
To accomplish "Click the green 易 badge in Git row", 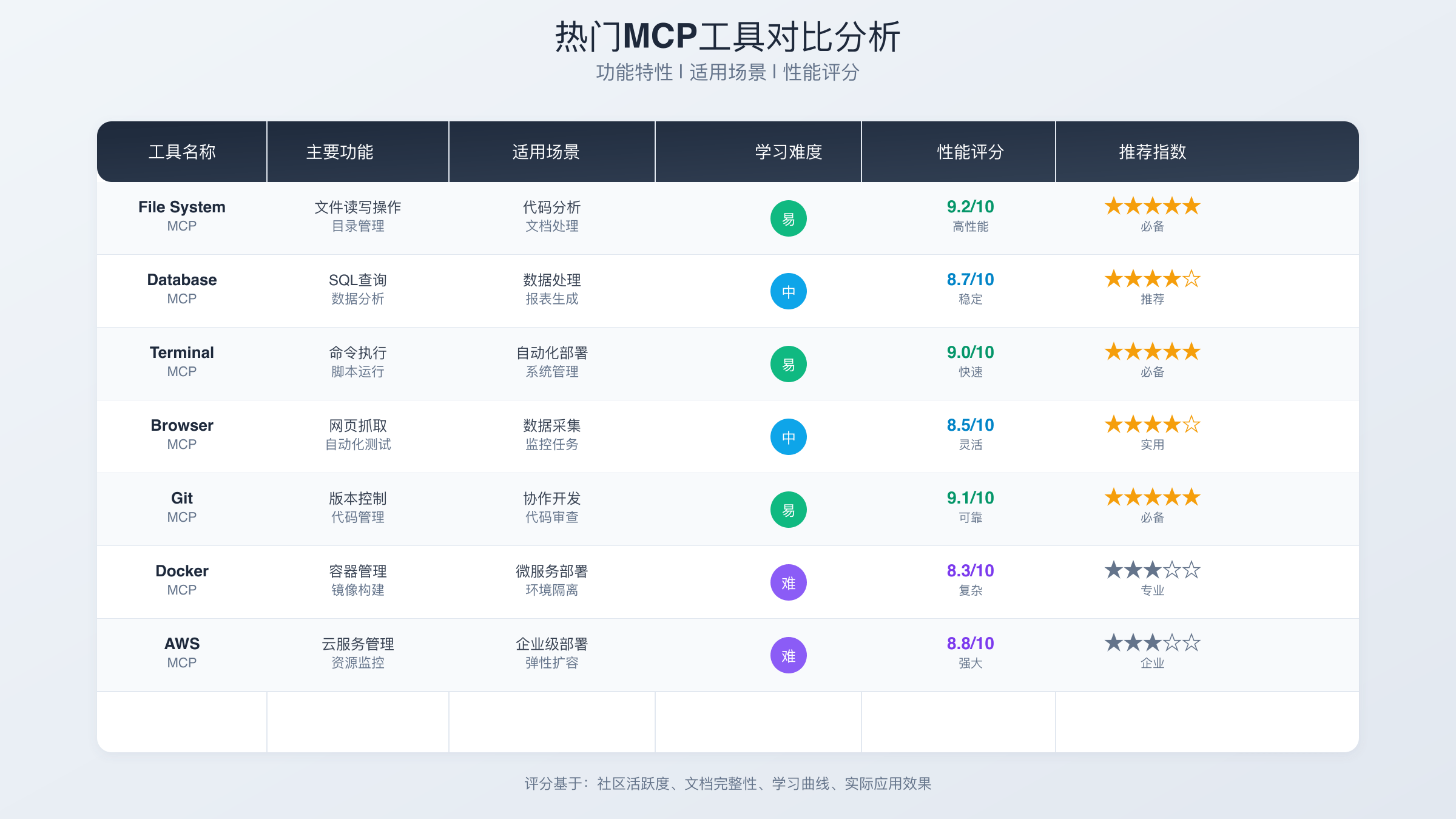I will pos(788,510).
